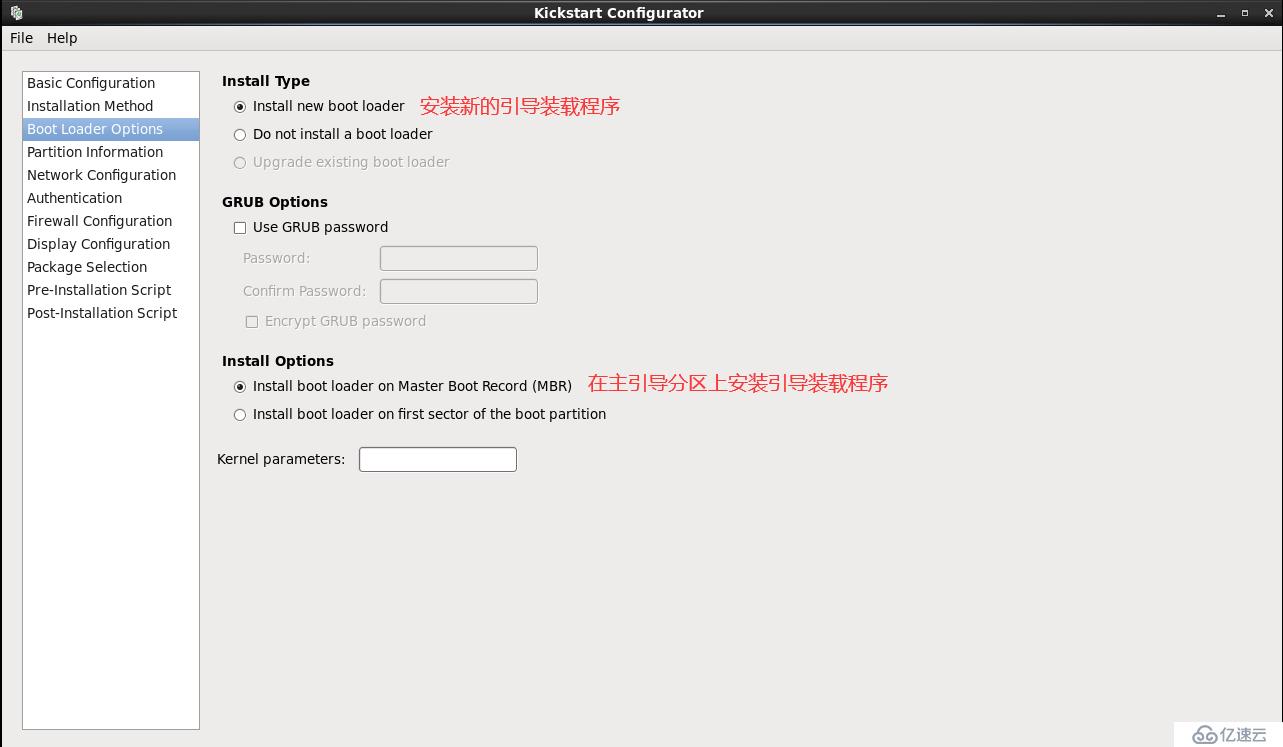
Task: Open the Help menu
Action: 62,38
